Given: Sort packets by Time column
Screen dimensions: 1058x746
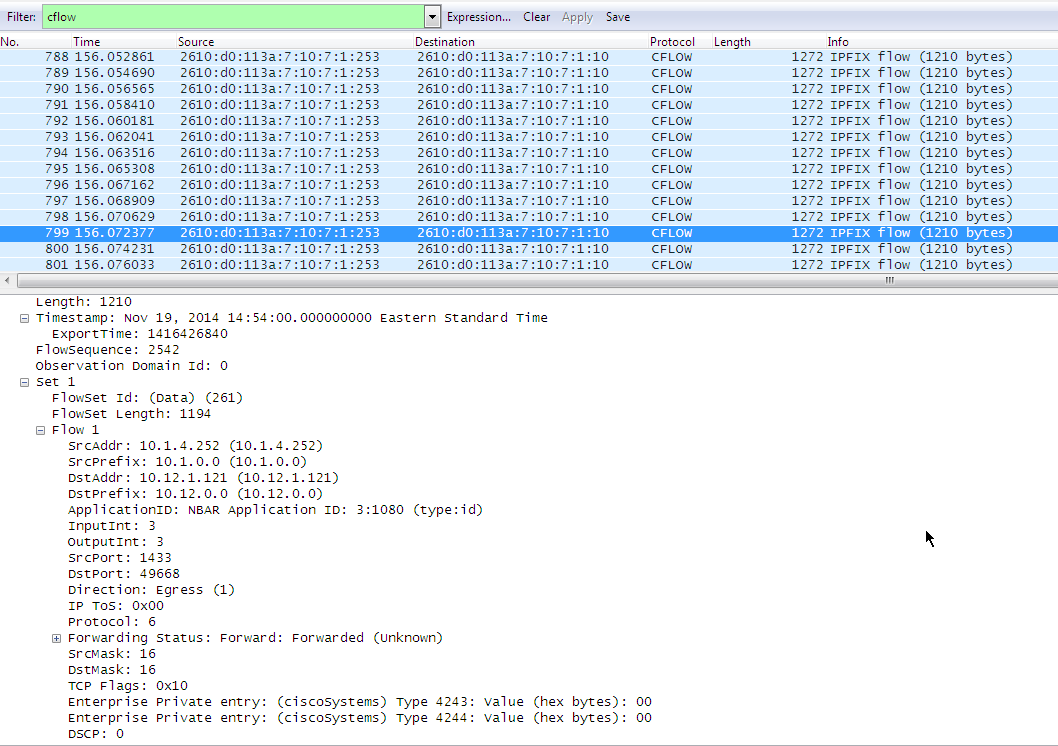Looking at the screenshot, I should pos(87,42).
